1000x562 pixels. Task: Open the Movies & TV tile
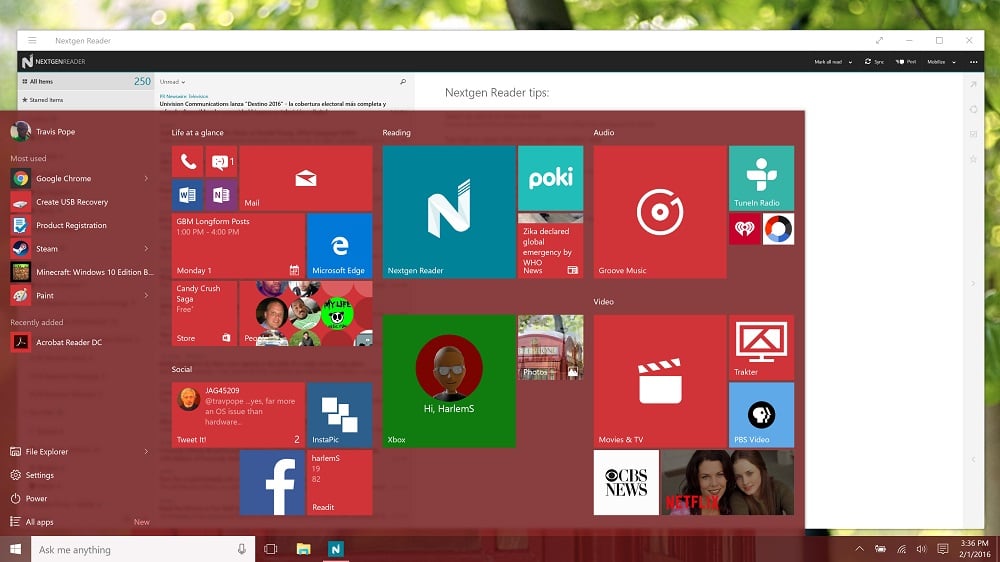(x=659, y=381)
